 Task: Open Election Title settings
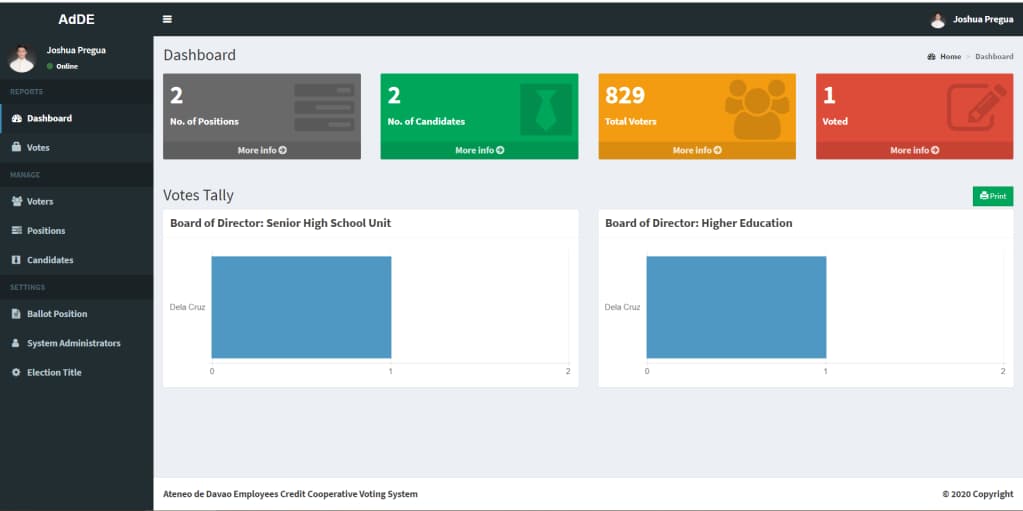click(77, 373)
